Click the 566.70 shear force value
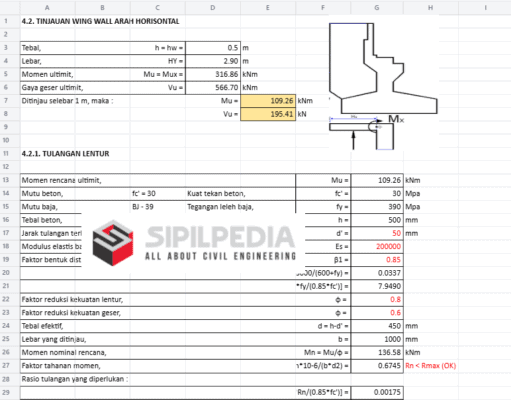Image resolution: width=511 pixels, height=400 pixels. pyautogui.click(x=213, y=88)
